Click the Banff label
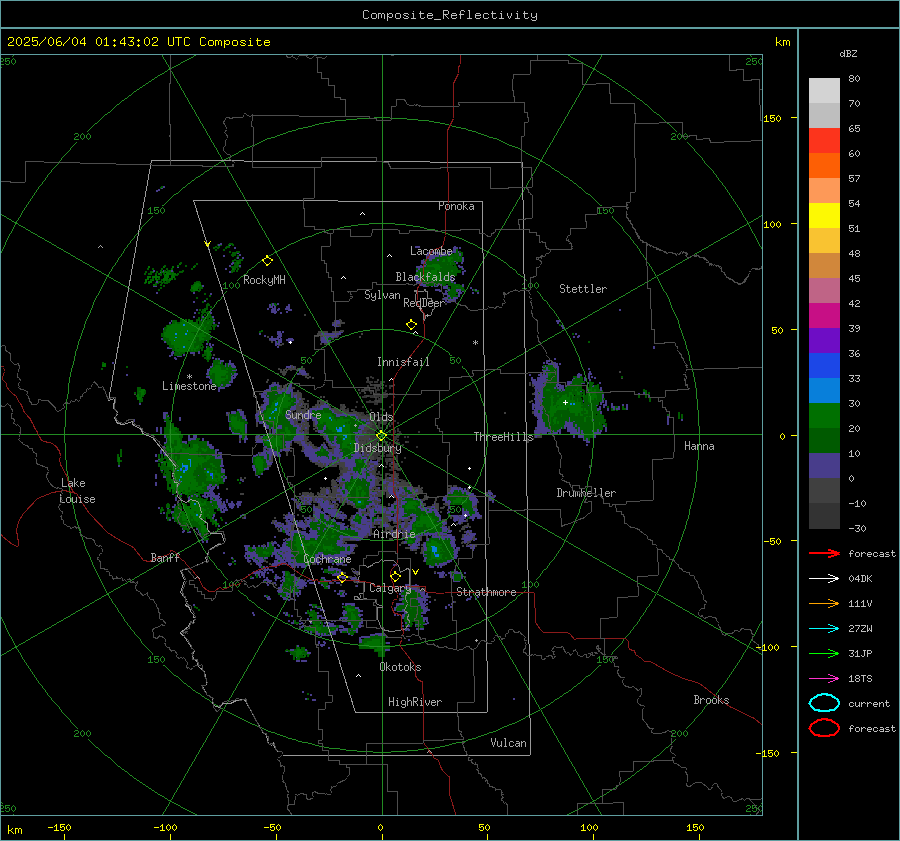 [x=165, y=558]
